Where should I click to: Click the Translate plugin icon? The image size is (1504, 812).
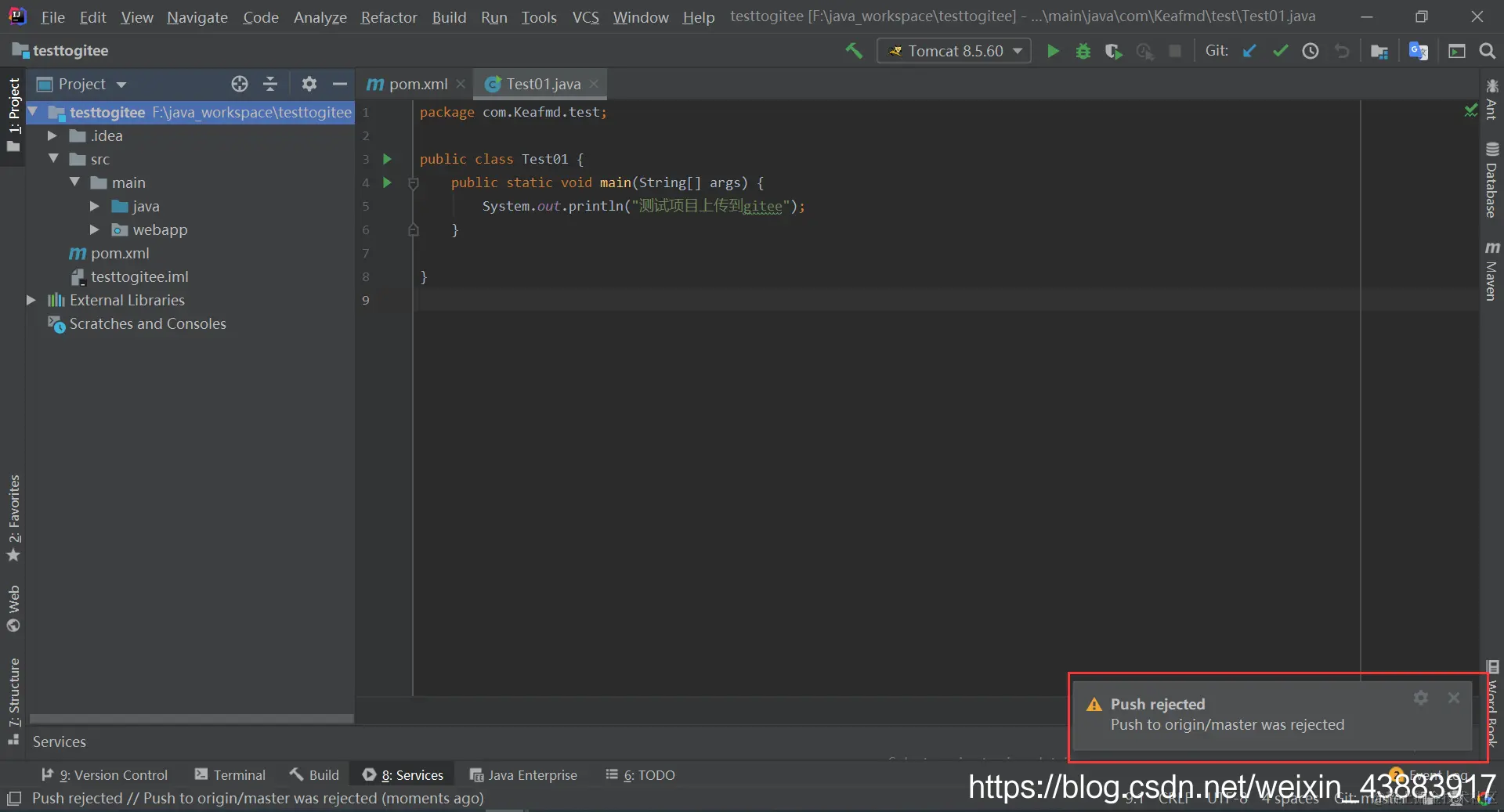click(x=1418, y=51)
